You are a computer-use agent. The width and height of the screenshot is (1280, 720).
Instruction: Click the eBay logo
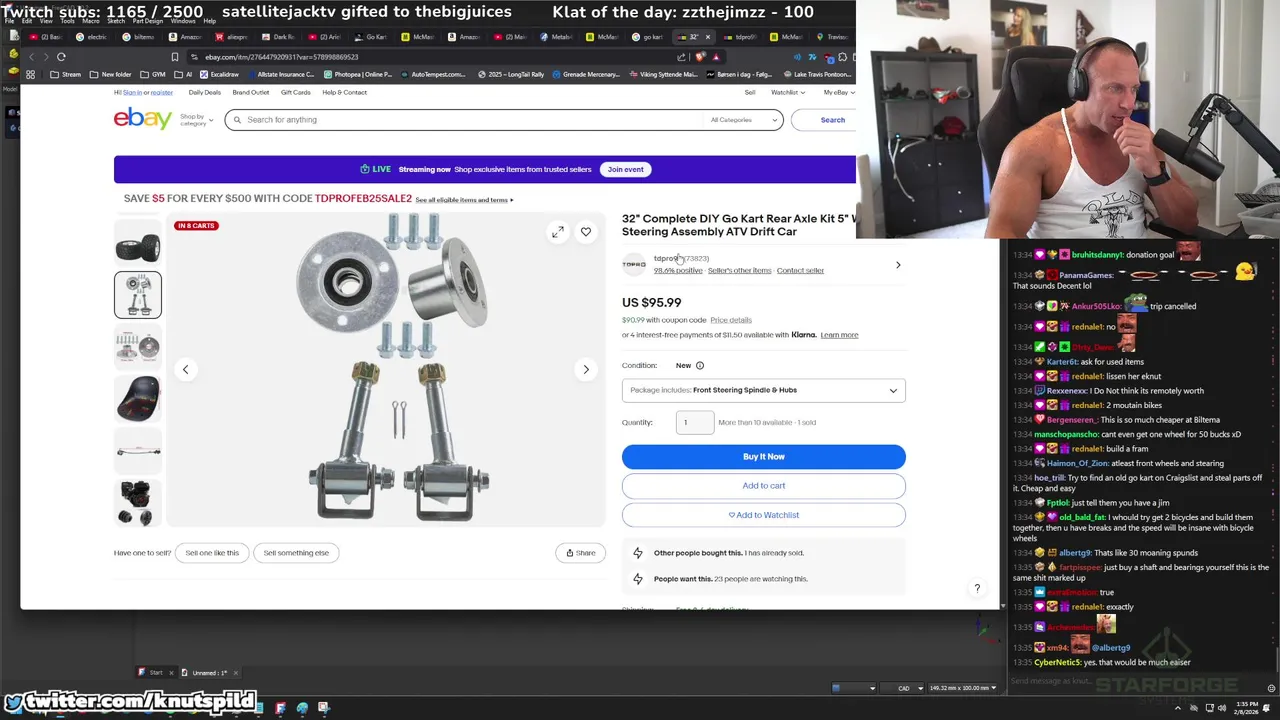(x=143, y=119)
